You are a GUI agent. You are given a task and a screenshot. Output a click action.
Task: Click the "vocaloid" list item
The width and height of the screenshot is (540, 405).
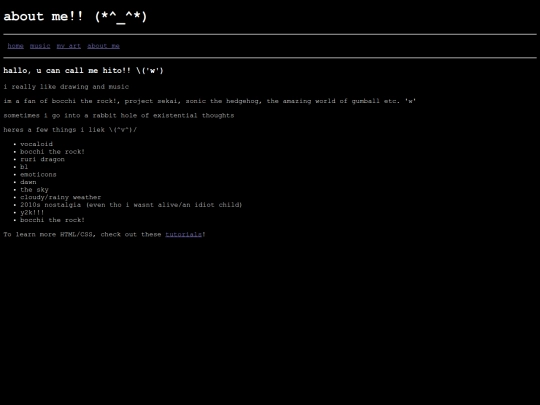tap(37, 144)
